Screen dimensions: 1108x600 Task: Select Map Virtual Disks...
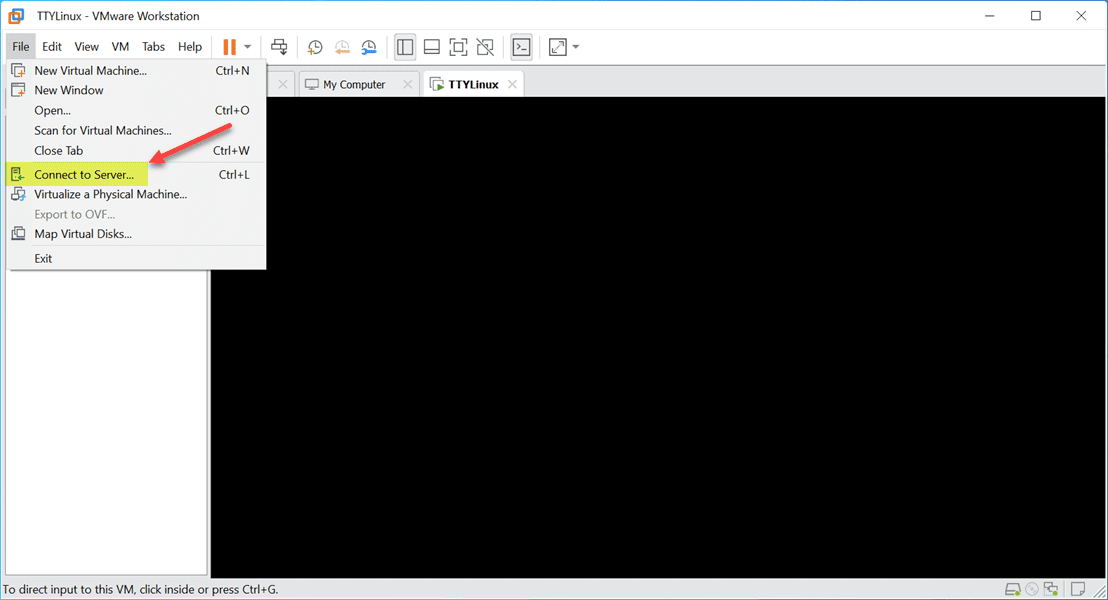pos(136,234)
